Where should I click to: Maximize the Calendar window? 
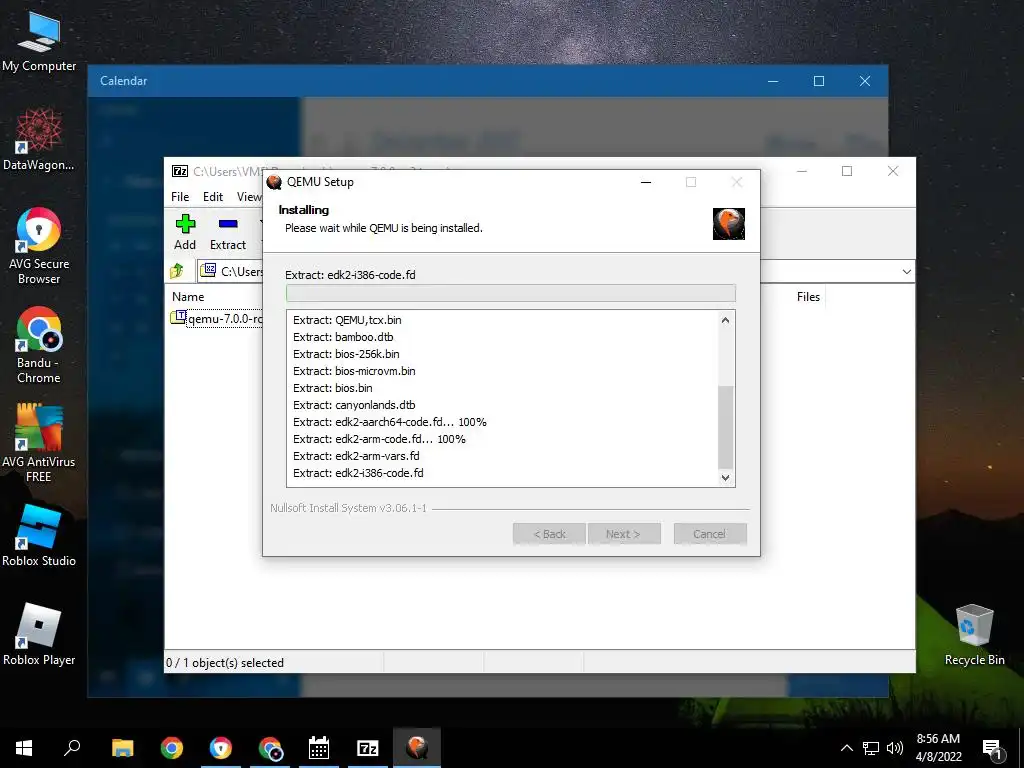(x=819, y=81)
